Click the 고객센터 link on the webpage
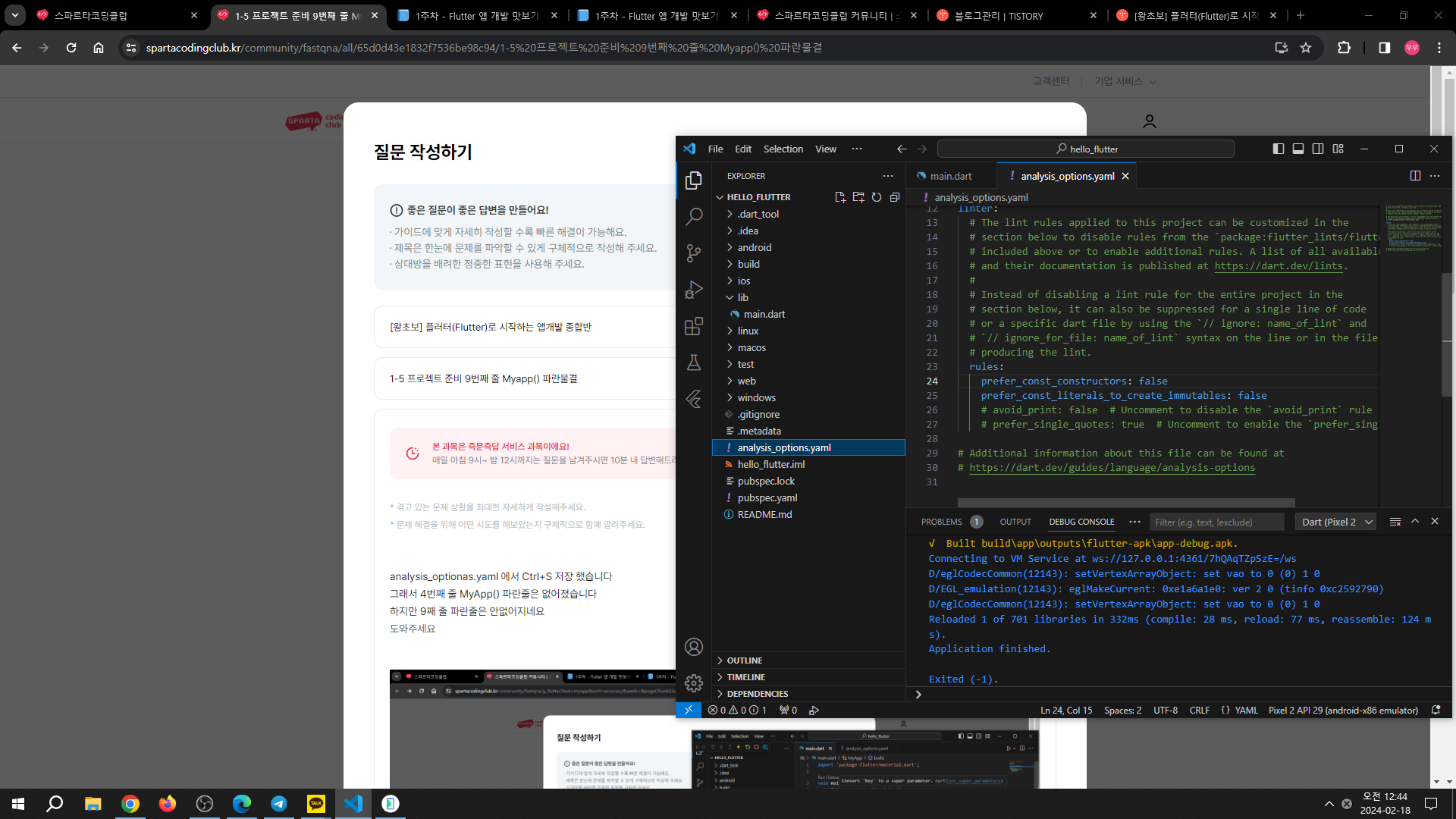The image size is (1456, 819). point(1050,82)
